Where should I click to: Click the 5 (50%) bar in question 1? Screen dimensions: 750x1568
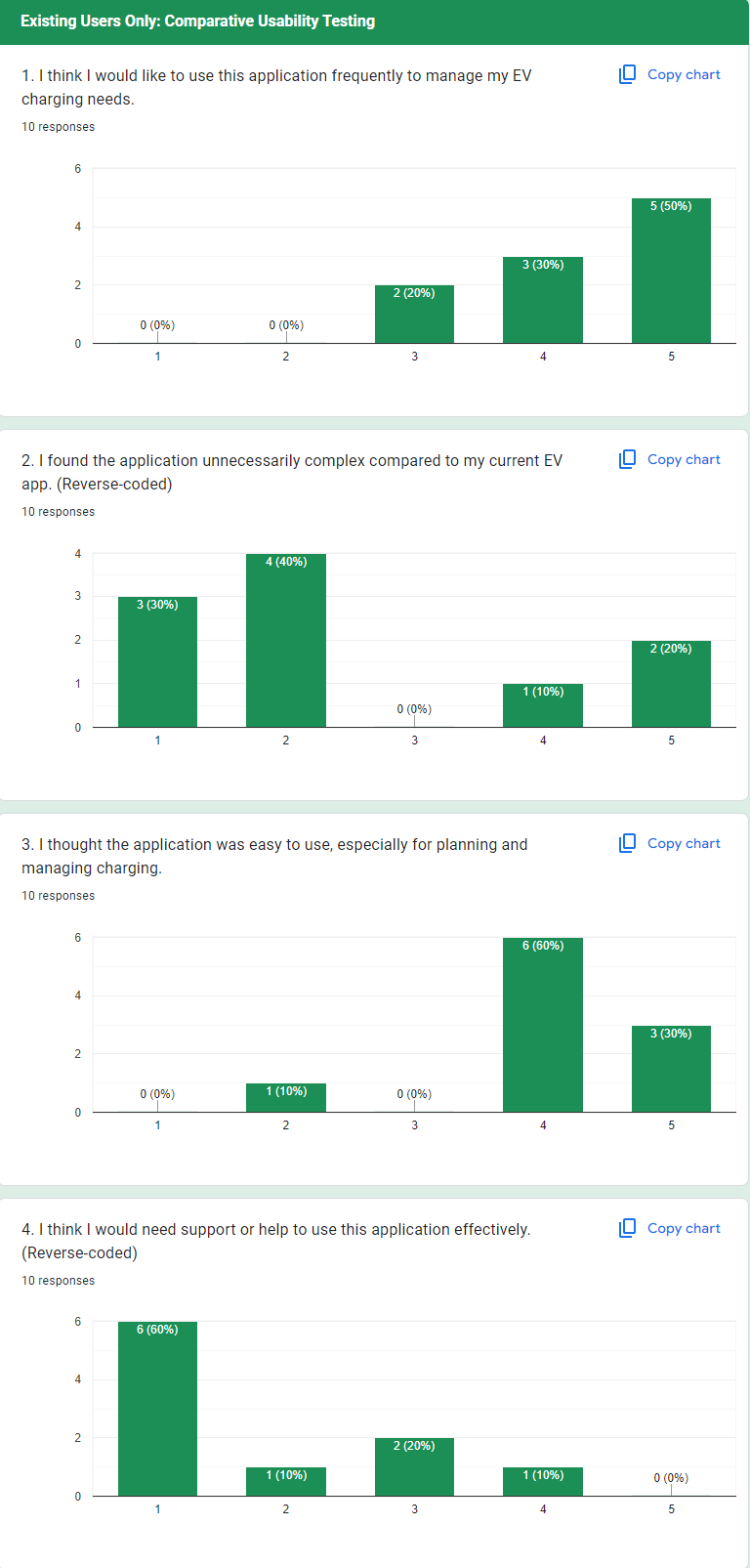671,271
